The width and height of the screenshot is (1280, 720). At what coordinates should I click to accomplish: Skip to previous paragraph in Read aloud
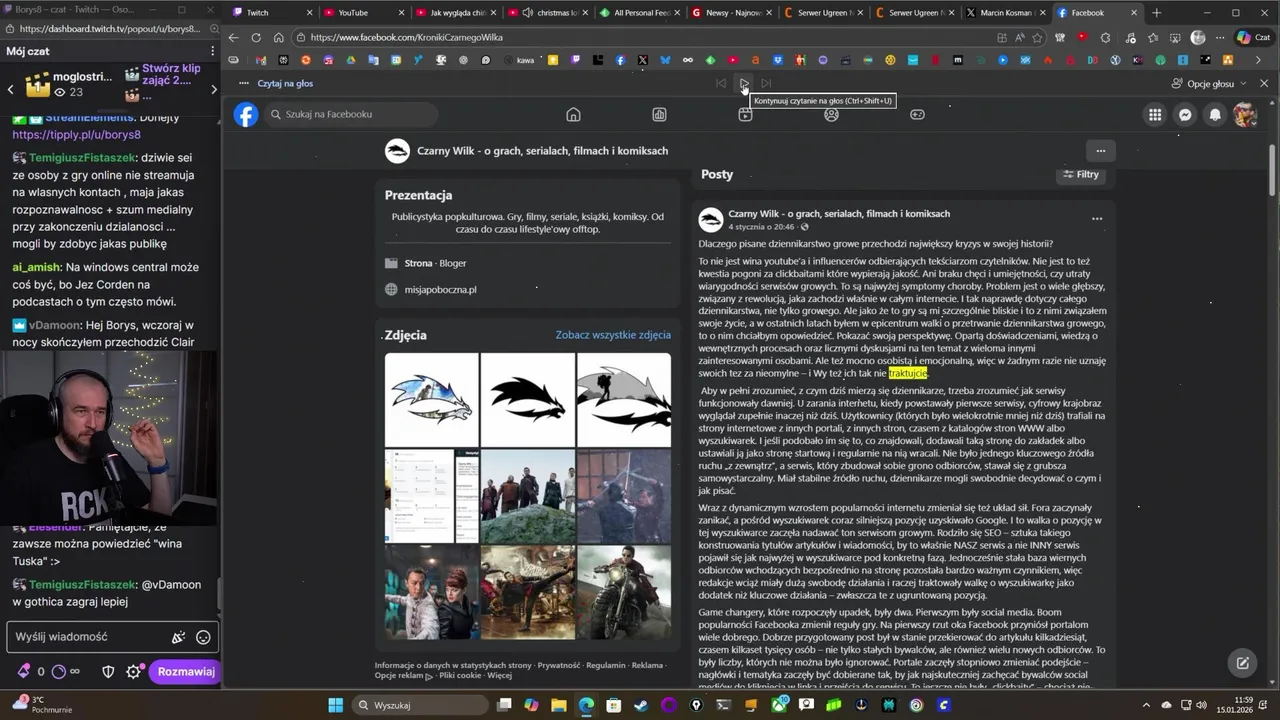click(721, 83)
